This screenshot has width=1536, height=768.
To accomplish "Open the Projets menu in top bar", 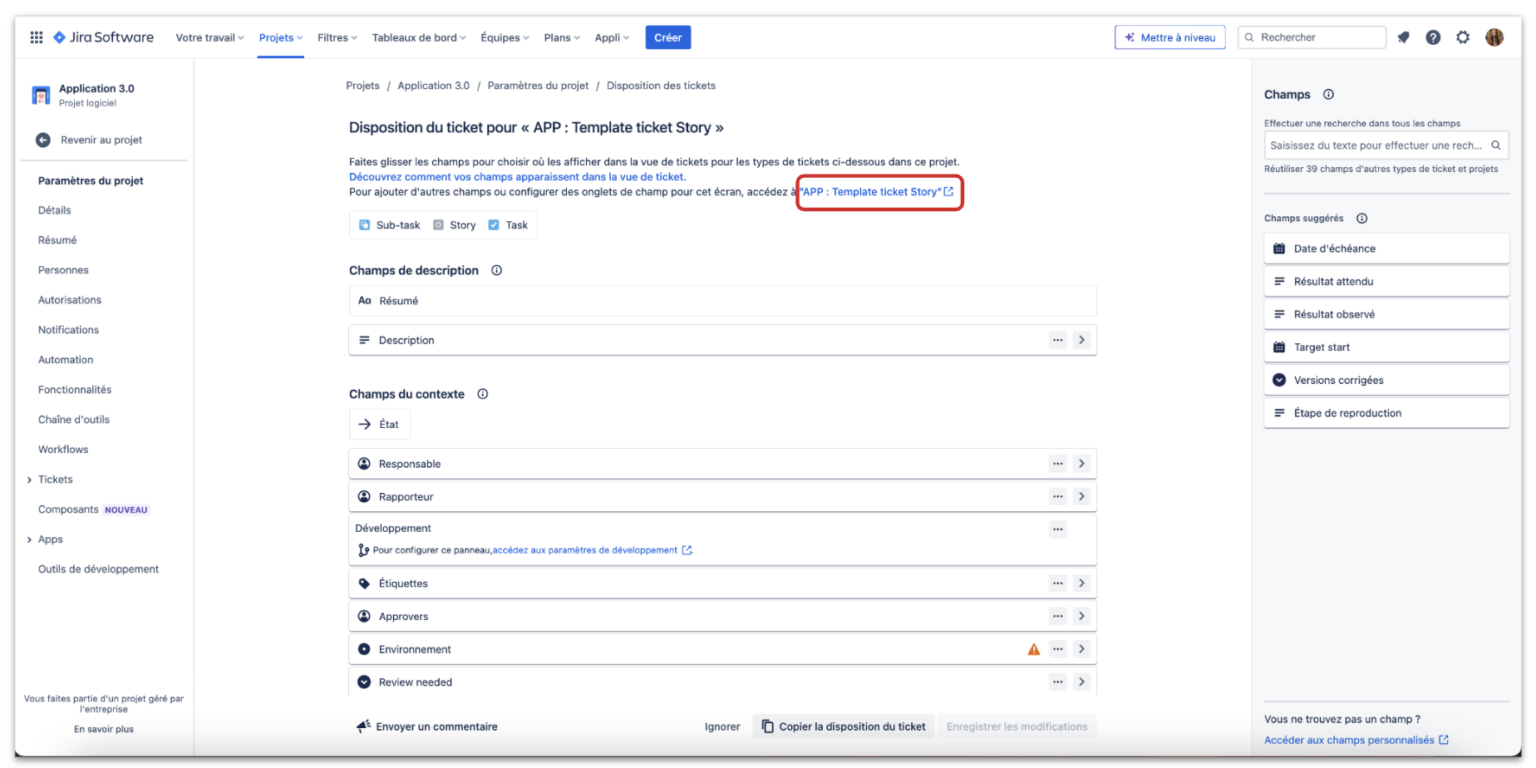I will (279, 37).
